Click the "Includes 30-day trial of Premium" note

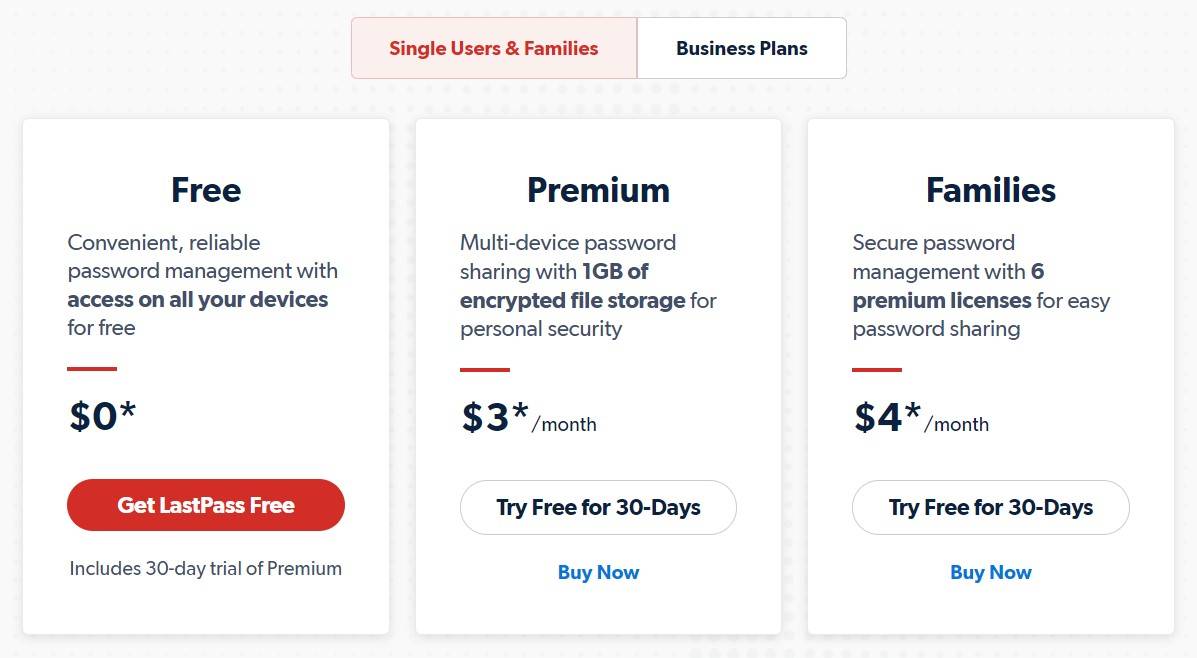[206, 568]
